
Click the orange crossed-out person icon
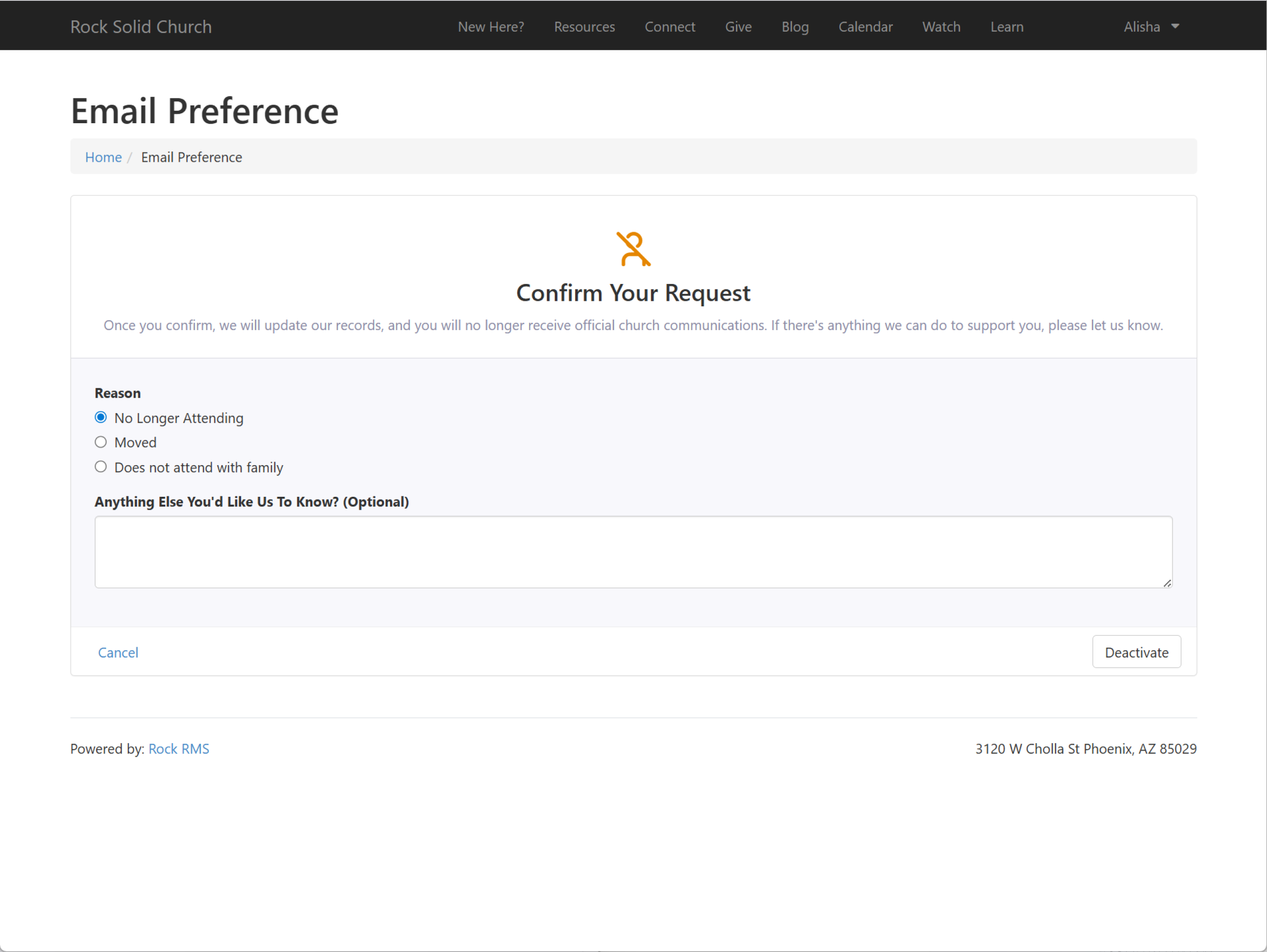tap(633, 248)
